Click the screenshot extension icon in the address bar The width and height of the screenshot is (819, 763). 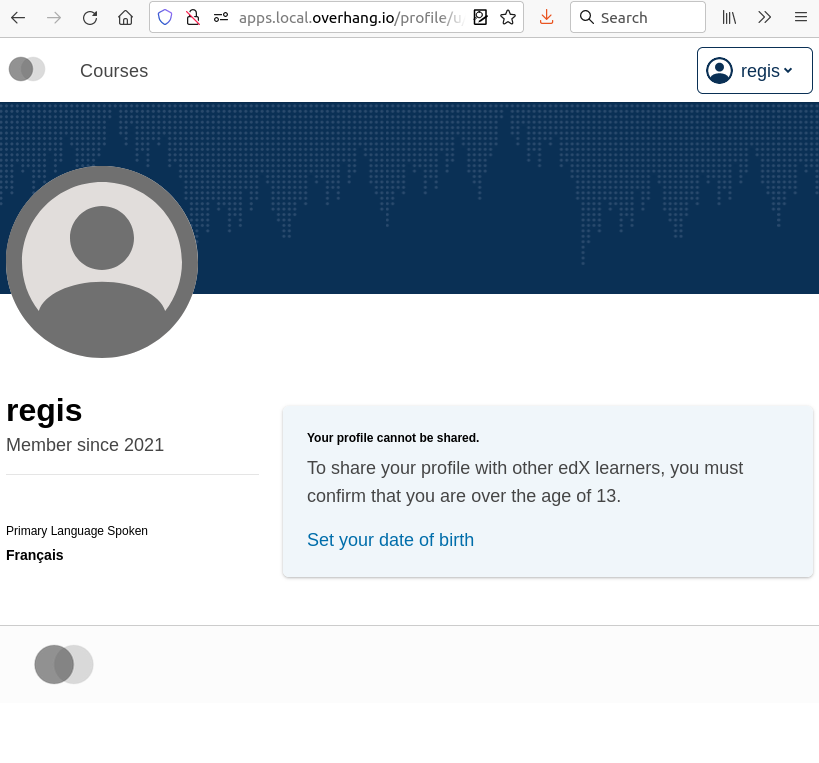pos(480,17)
